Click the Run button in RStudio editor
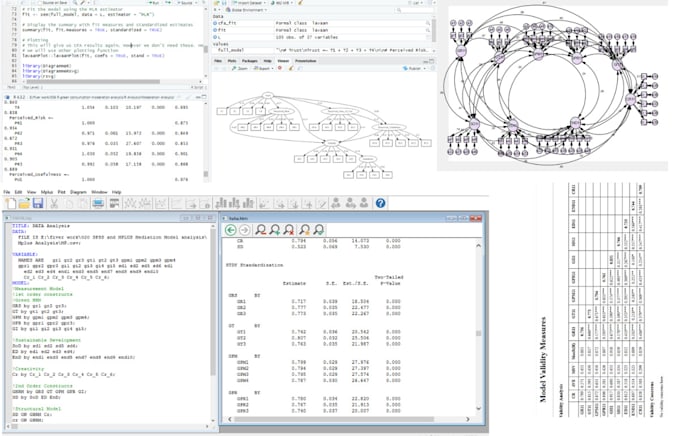 153,3
